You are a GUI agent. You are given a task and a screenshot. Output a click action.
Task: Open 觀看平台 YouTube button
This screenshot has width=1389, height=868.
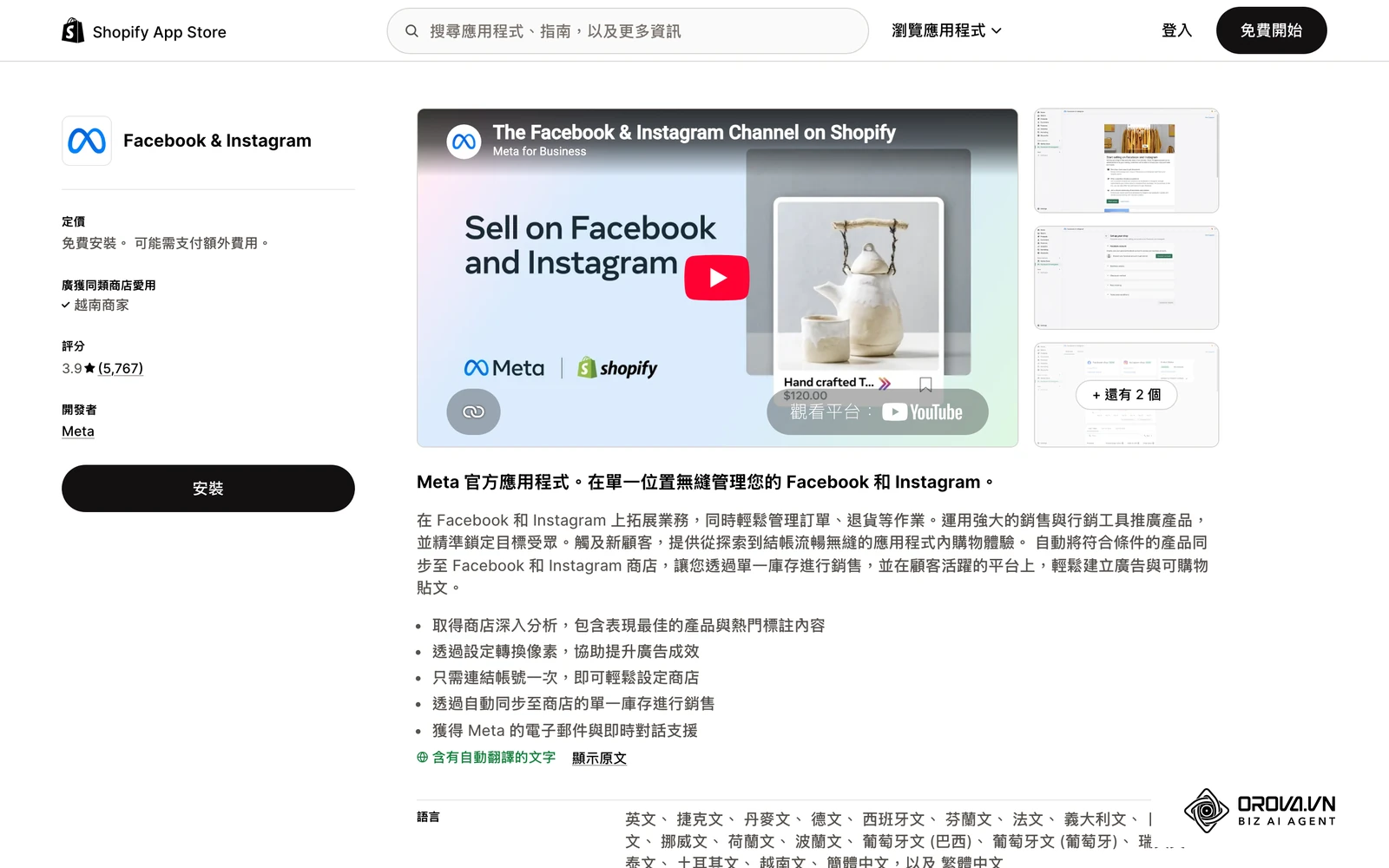point(877,411)
